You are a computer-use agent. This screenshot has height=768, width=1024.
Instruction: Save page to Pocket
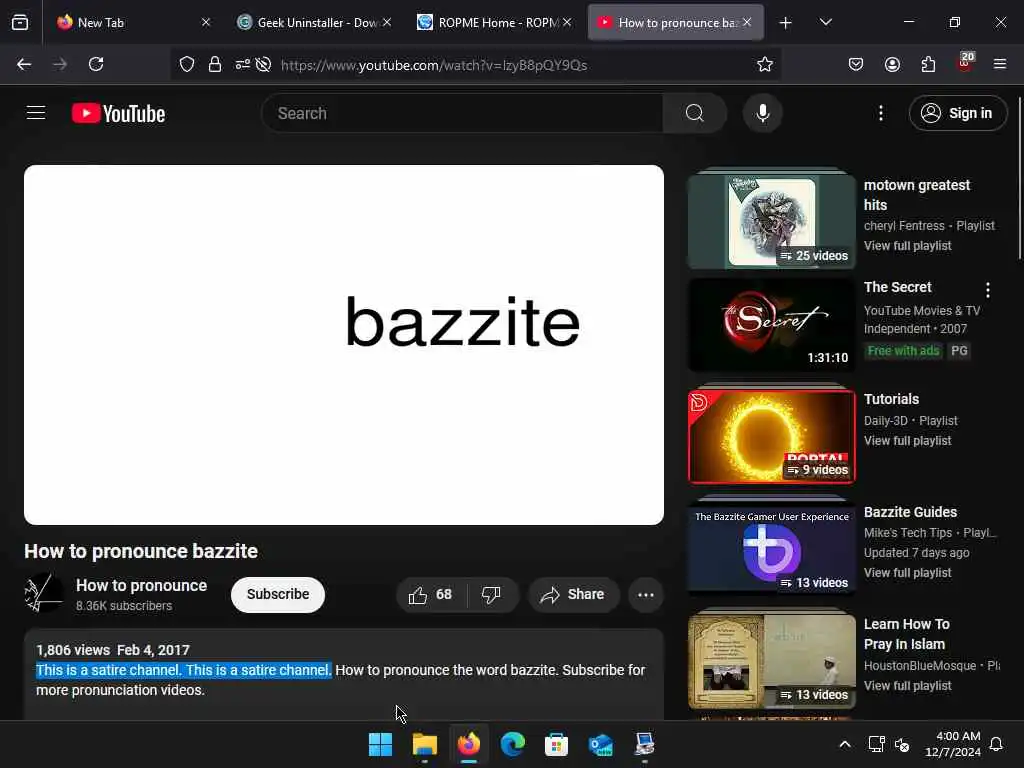tap(856, 64)
